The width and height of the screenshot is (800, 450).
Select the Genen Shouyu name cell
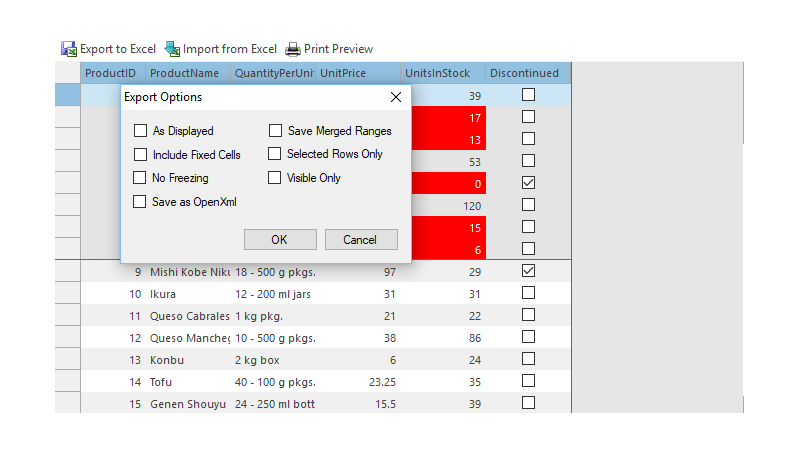188,404
